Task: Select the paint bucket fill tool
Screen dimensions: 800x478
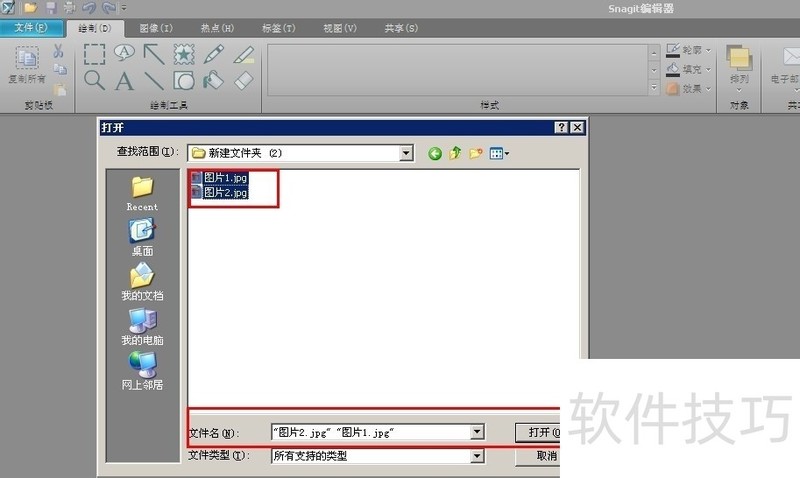Action: (214, 81)
